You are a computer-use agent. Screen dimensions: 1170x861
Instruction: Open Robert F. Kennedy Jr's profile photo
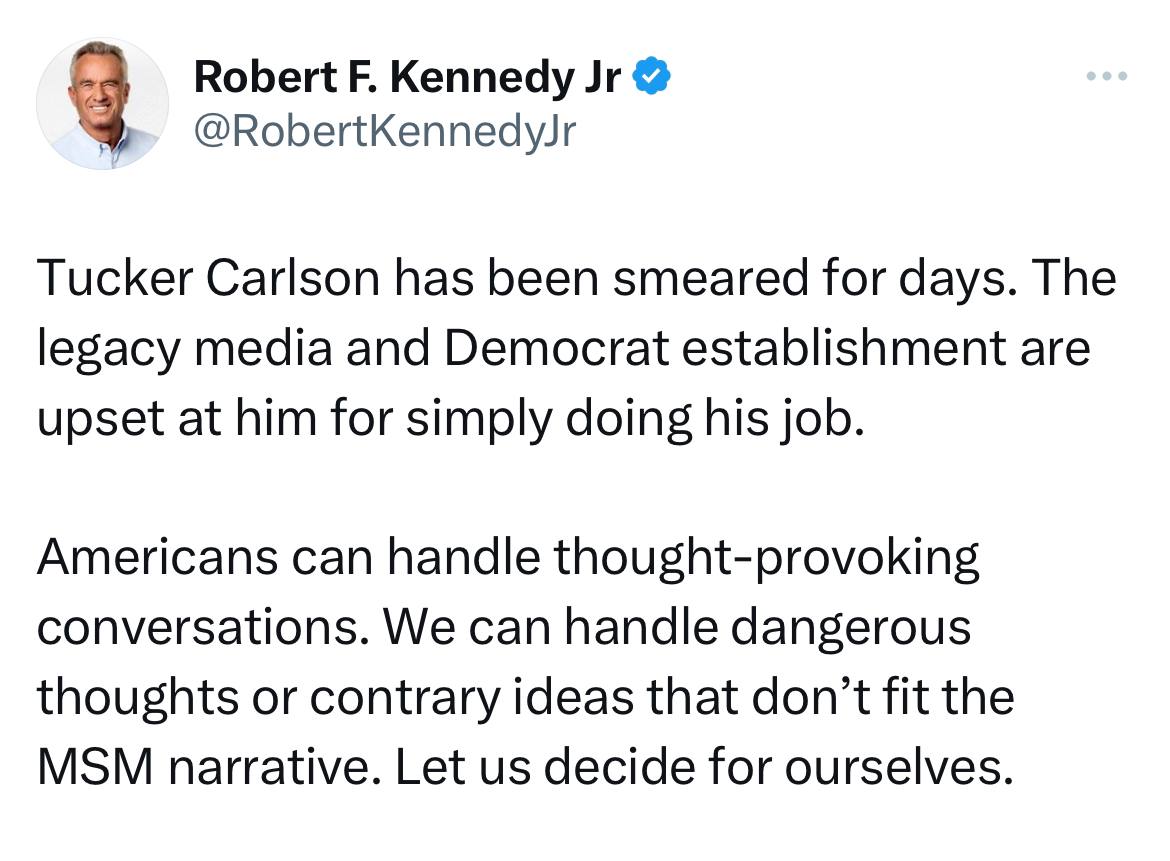[102, 104]
